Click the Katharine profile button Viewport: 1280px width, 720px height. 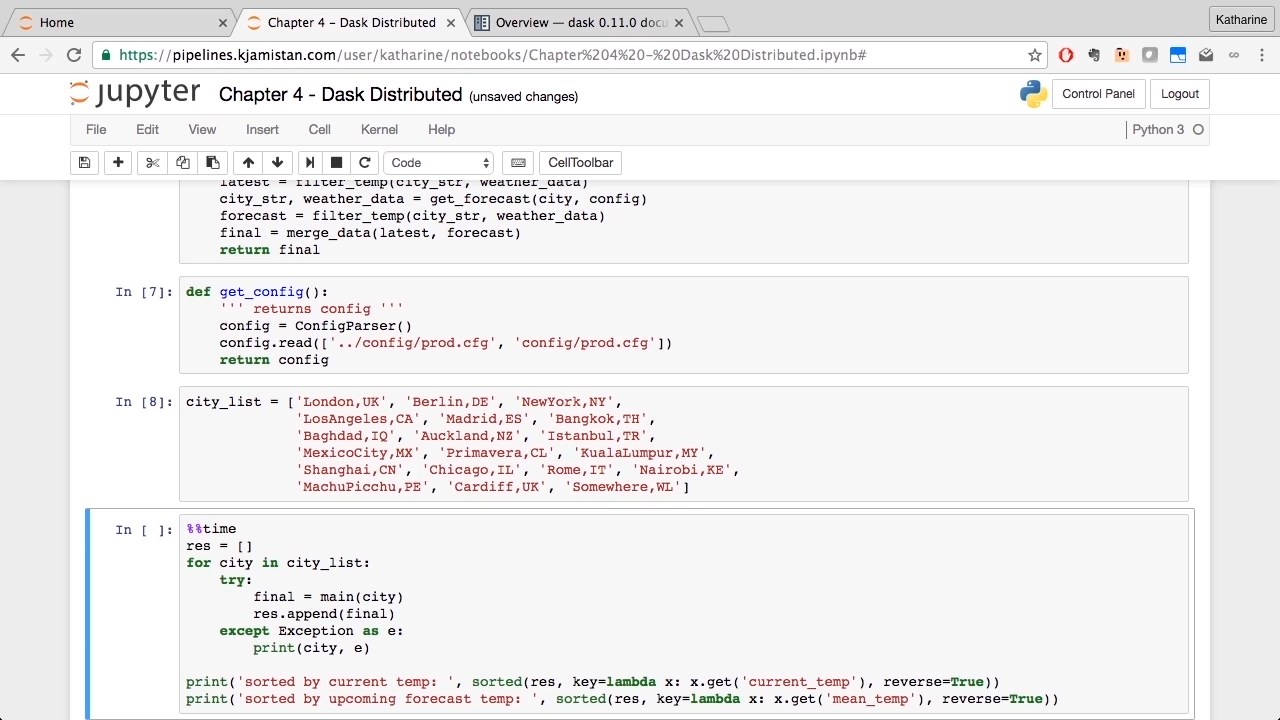click(x=1241, y=19)
